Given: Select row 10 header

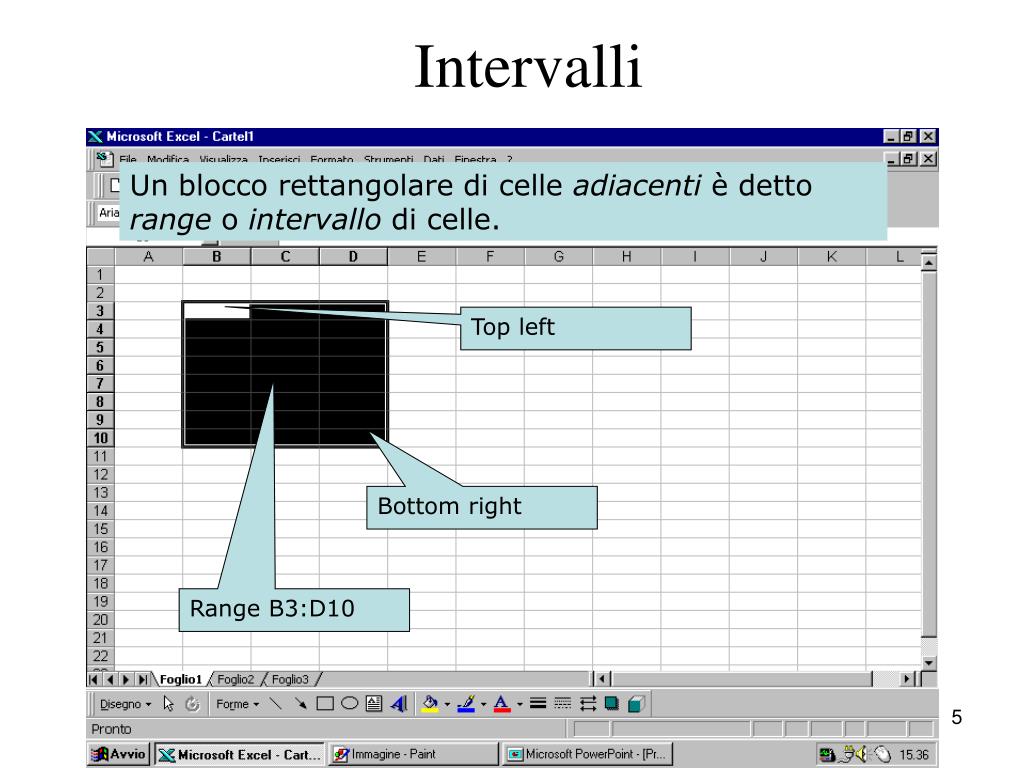Looking at the screenshot, I should pyautogui.click(x=101, y=438).
